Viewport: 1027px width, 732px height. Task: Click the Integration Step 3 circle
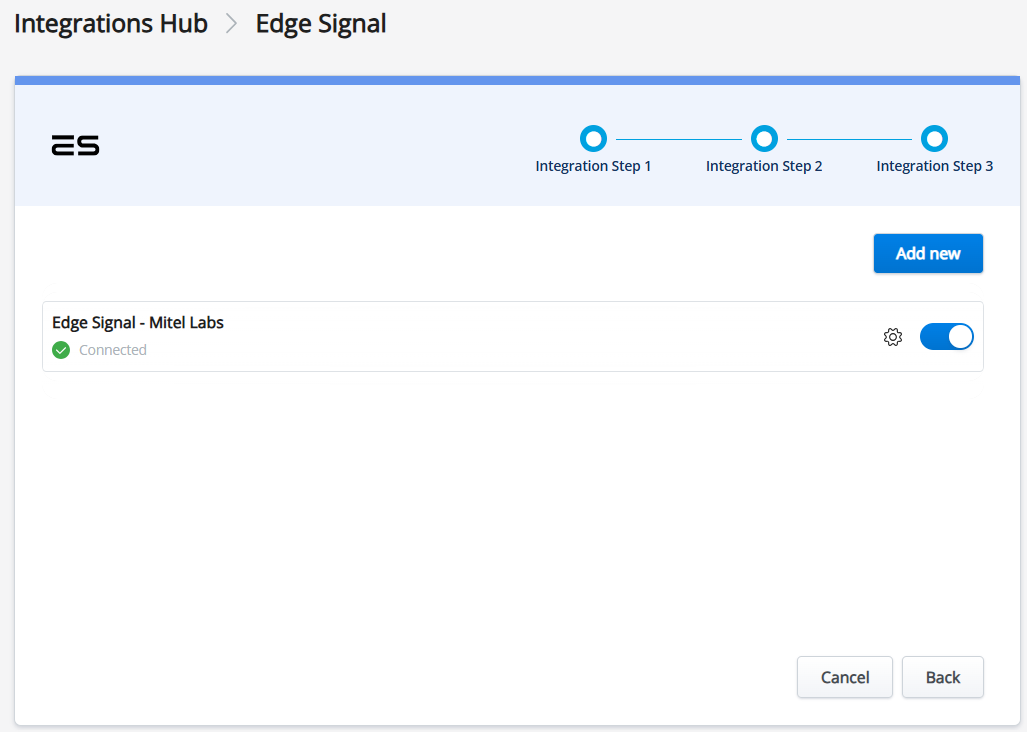[934, 138]
